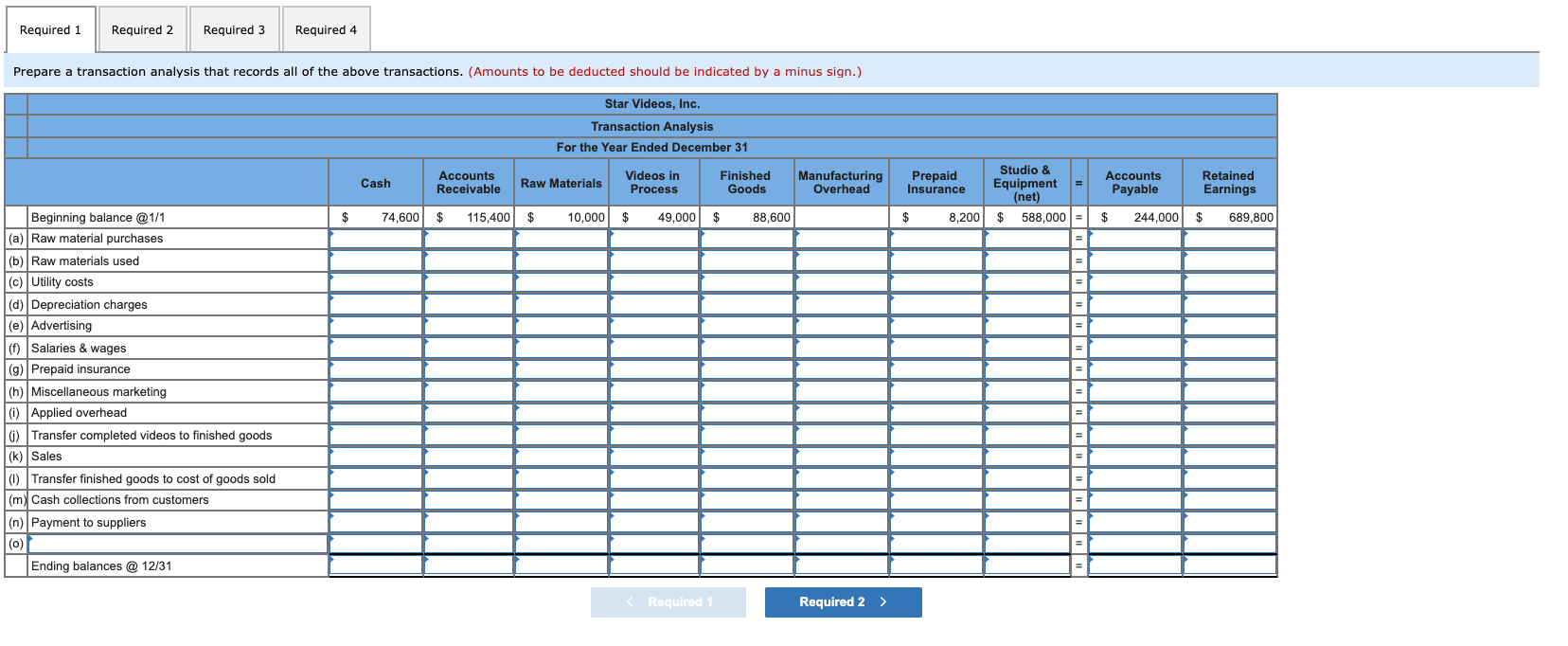Click Cash cell for Cash collections from customers
The height and width of the screenshot is (646, 1568).
(x=376, y=500)
